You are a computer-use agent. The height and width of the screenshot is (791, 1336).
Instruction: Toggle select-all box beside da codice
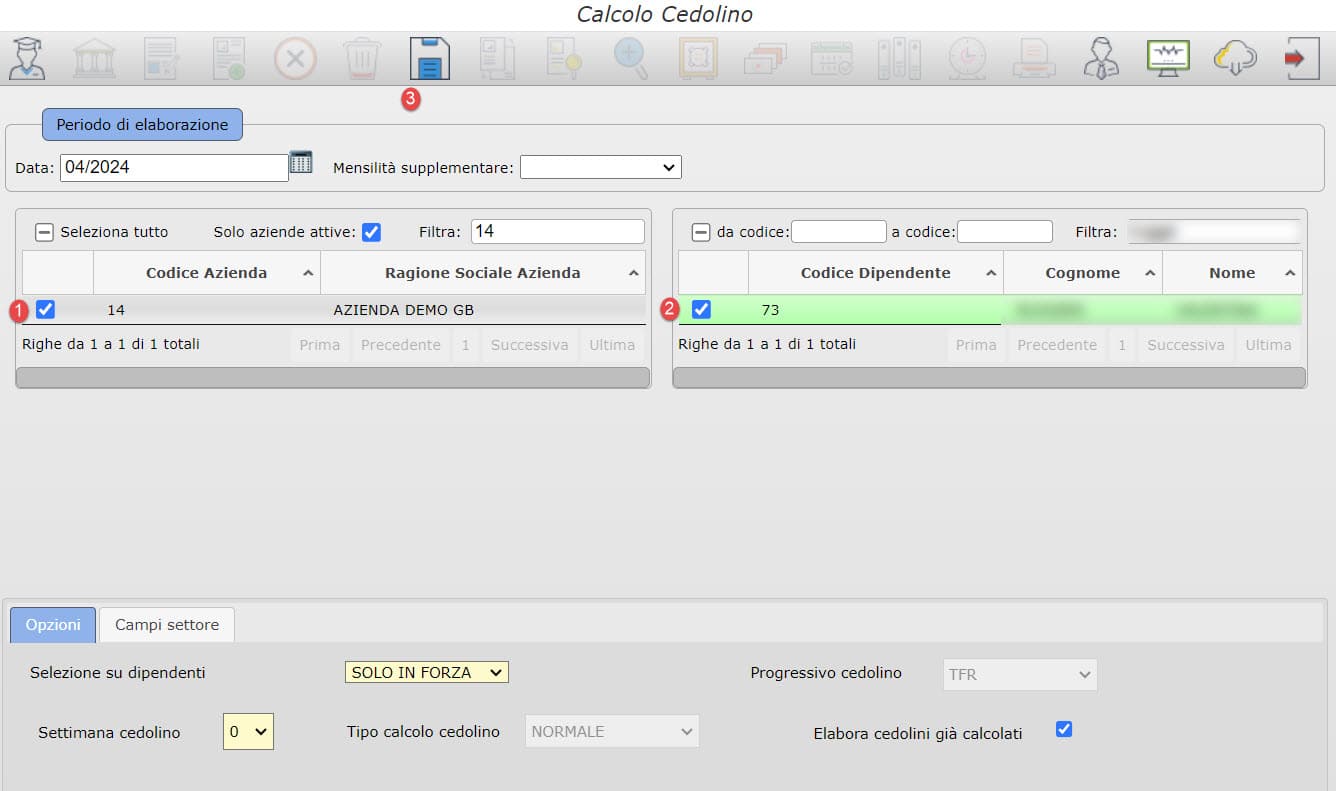[701, 232]
